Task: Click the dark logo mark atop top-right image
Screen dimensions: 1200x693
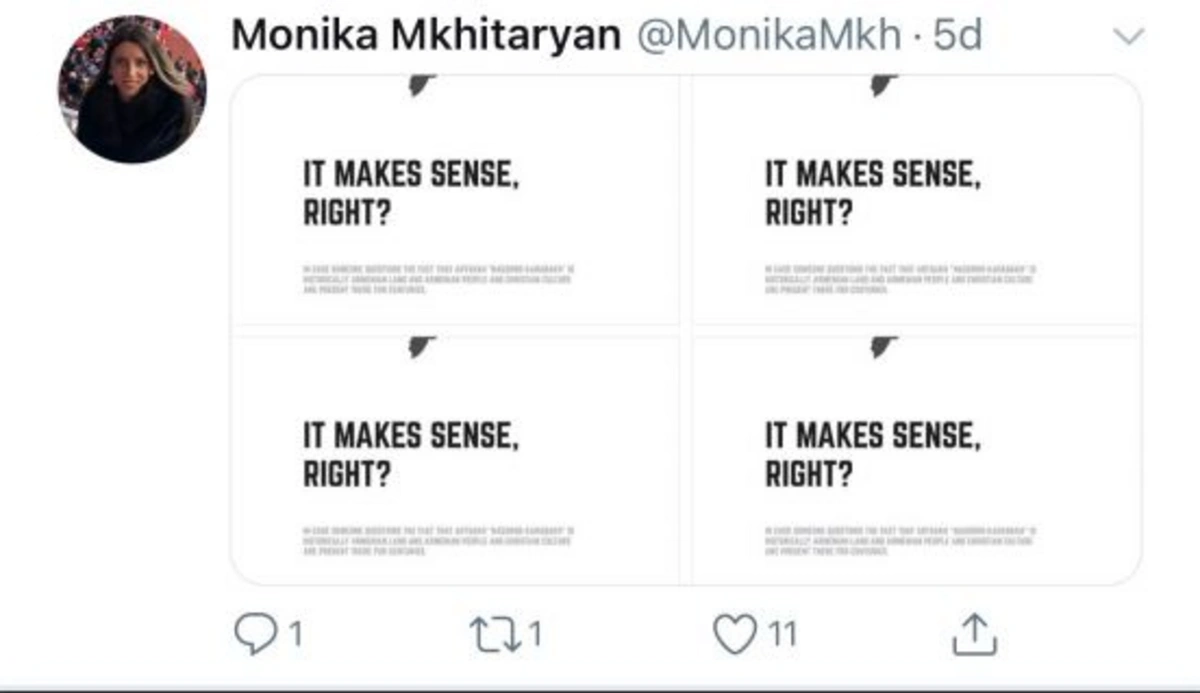Action: point(882,86)
